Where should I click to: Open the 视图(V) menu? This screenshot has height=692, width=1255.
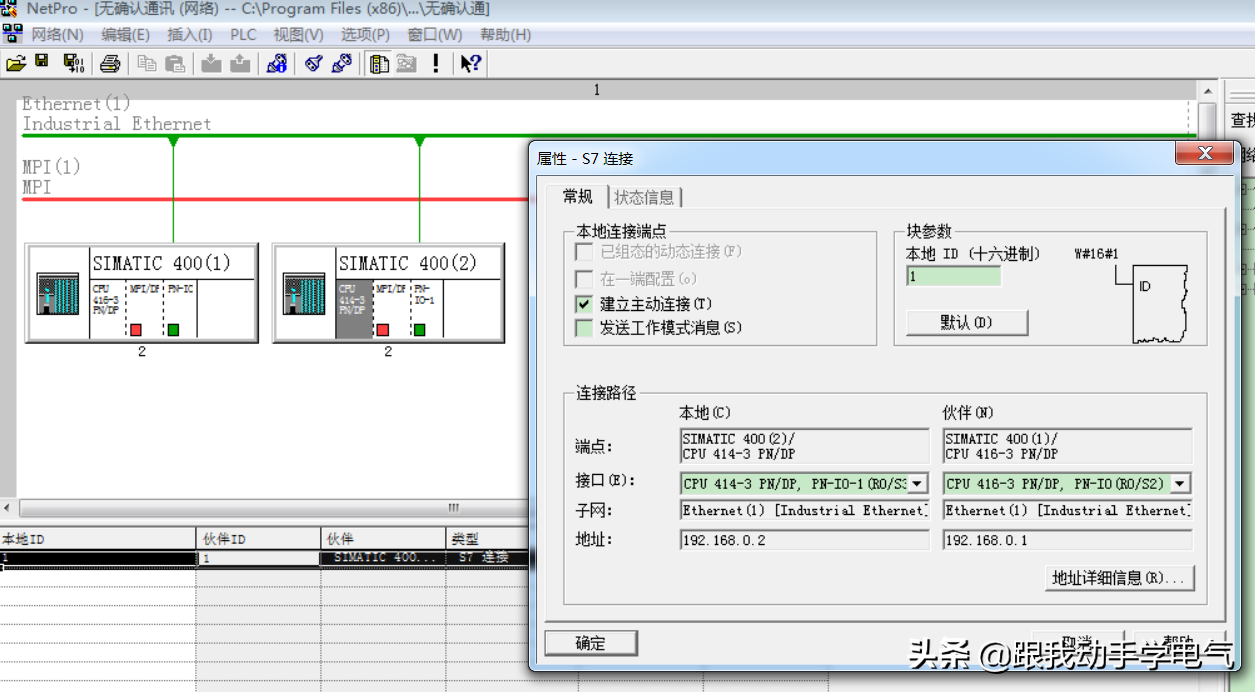click(x=298, y=35)
